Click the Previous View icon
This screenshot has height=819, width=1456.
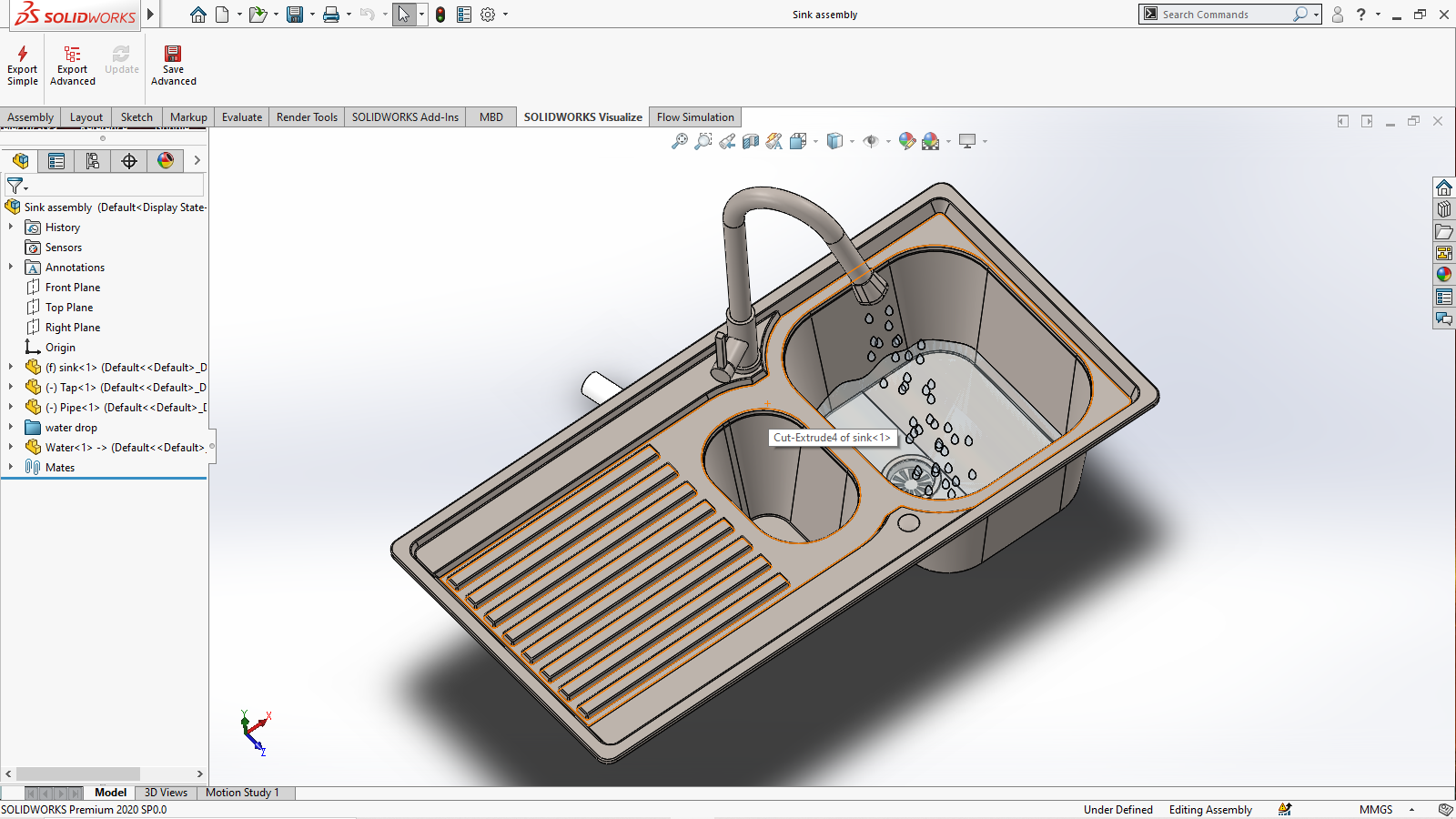point(726,141)
